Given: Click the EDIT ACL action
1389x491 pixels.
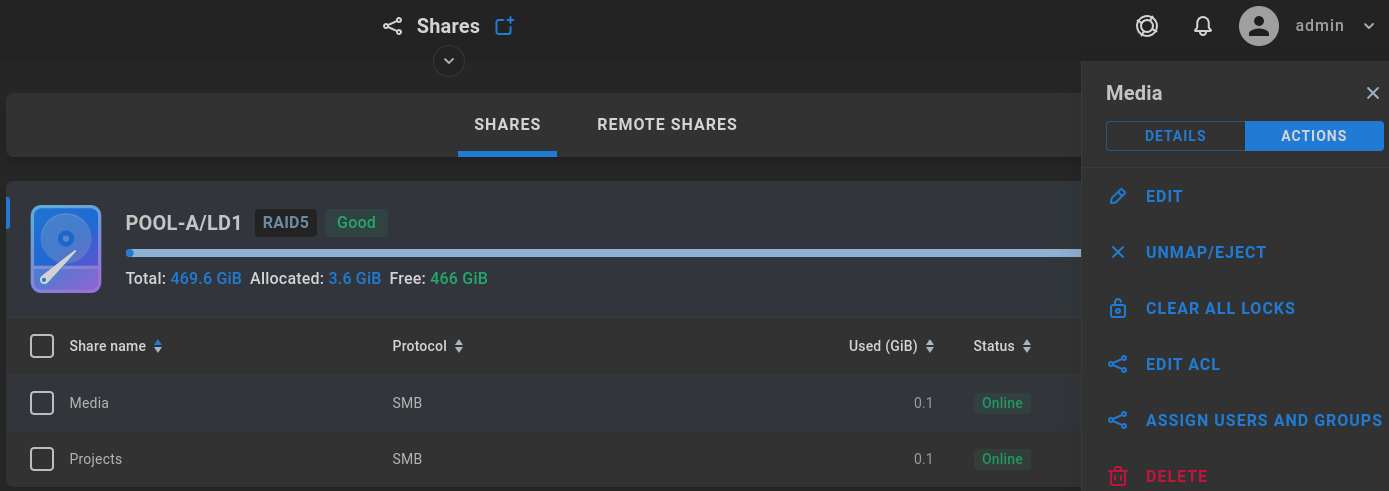Looking at the screenshot, I should (1183, 364).
